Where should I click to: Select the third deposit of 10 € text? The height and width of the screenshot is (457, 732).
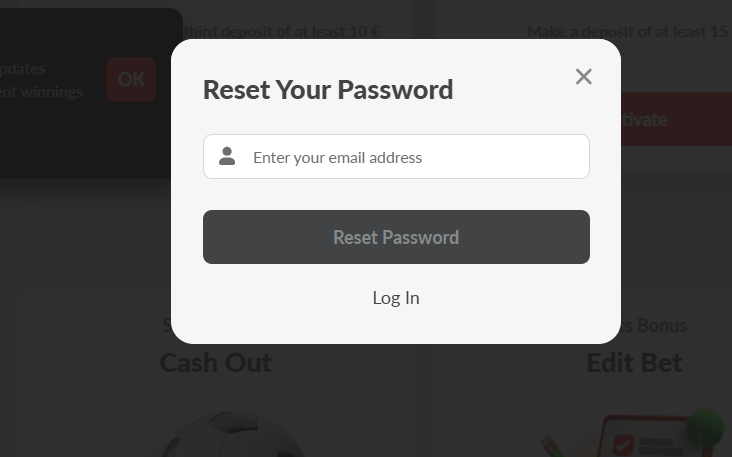(x=282, y=32)
